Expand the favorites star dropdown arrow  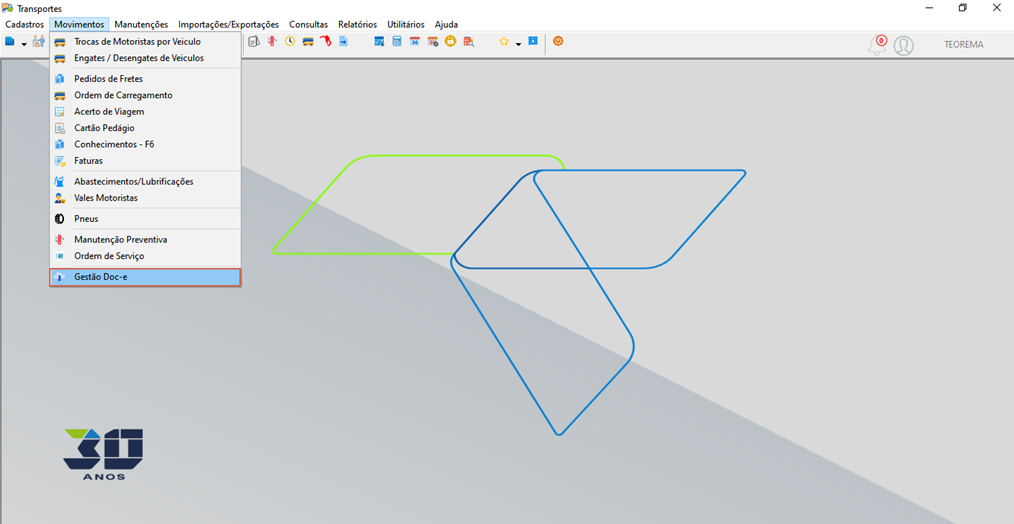pos(518,44)
